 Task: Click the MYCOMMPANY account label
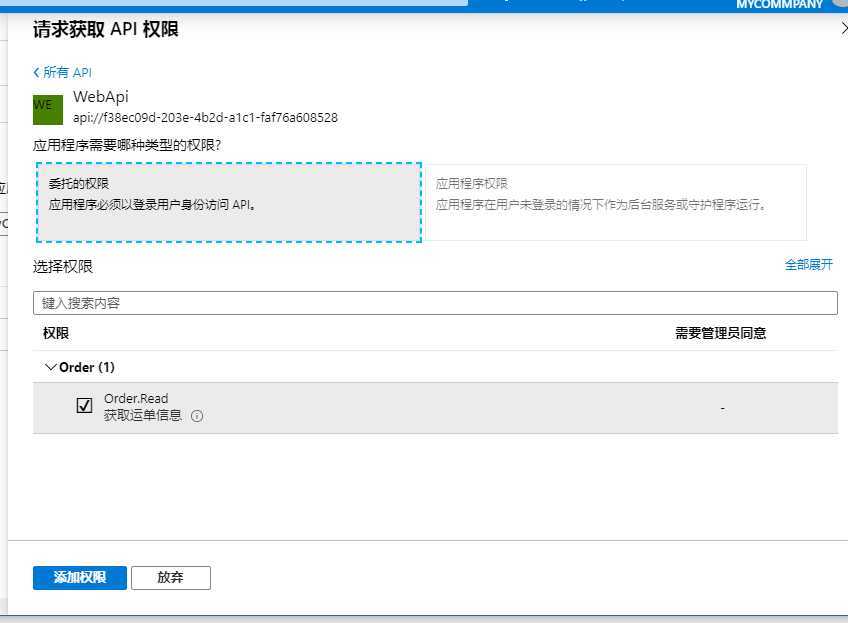[x=779, y=5]
